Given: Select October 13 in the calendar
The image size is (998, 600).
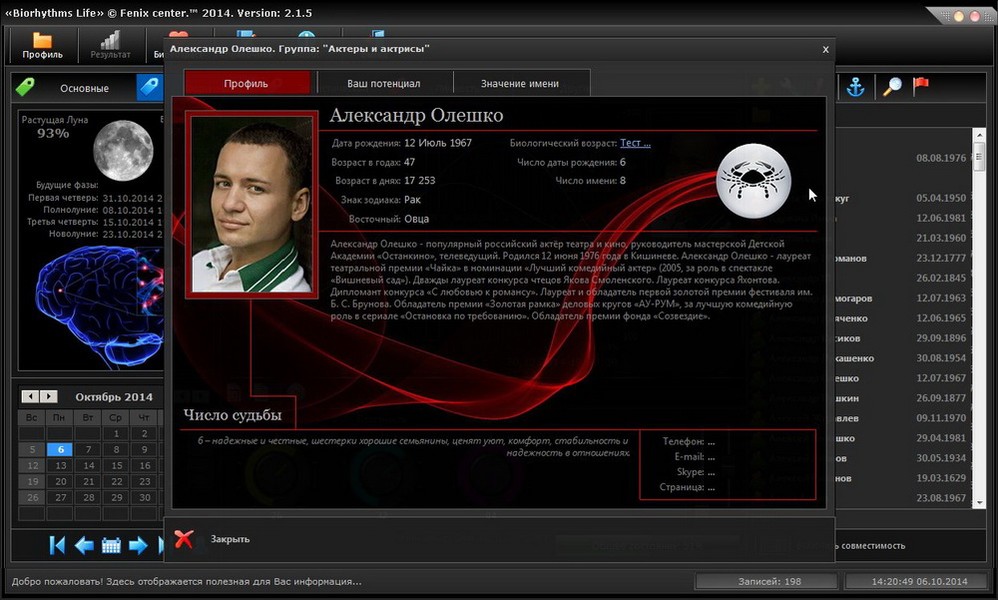Looking at the screenshot, I should pyautogui.click(x=61, y=466).
